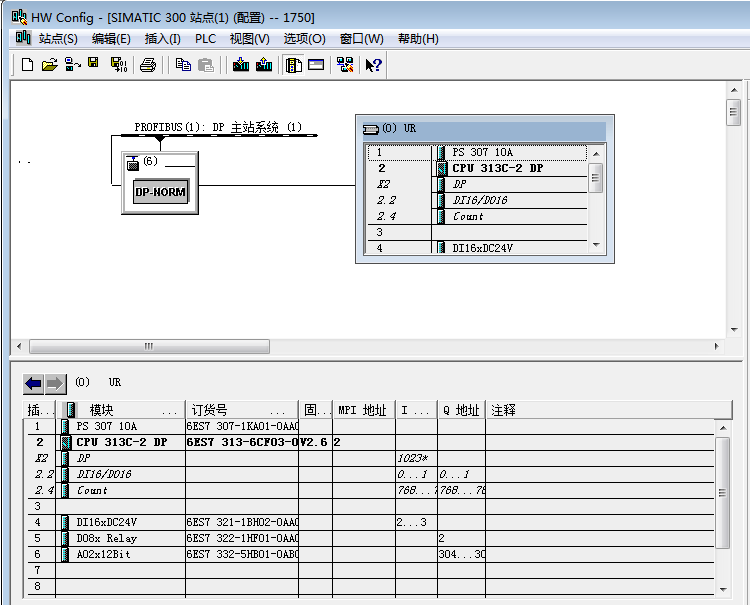Image resolution: width=750 pixels, height=605 pixels.
Task: Toggle the hardware Catalog view button
Action: click(294, 65)
